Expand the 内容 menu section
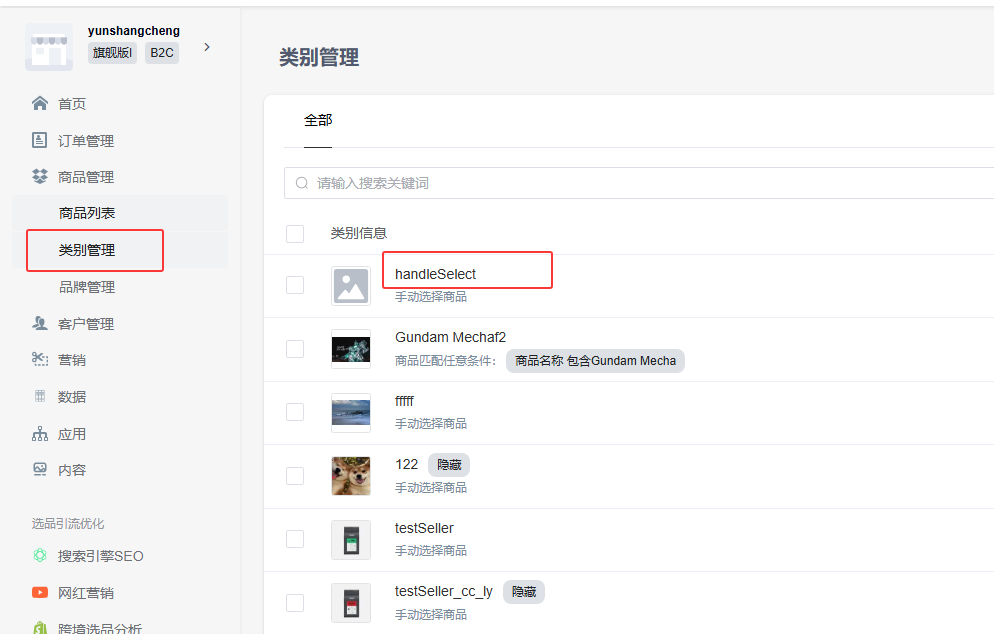The height and width of the screenshot is (634, 994). [x=72, y=470]
